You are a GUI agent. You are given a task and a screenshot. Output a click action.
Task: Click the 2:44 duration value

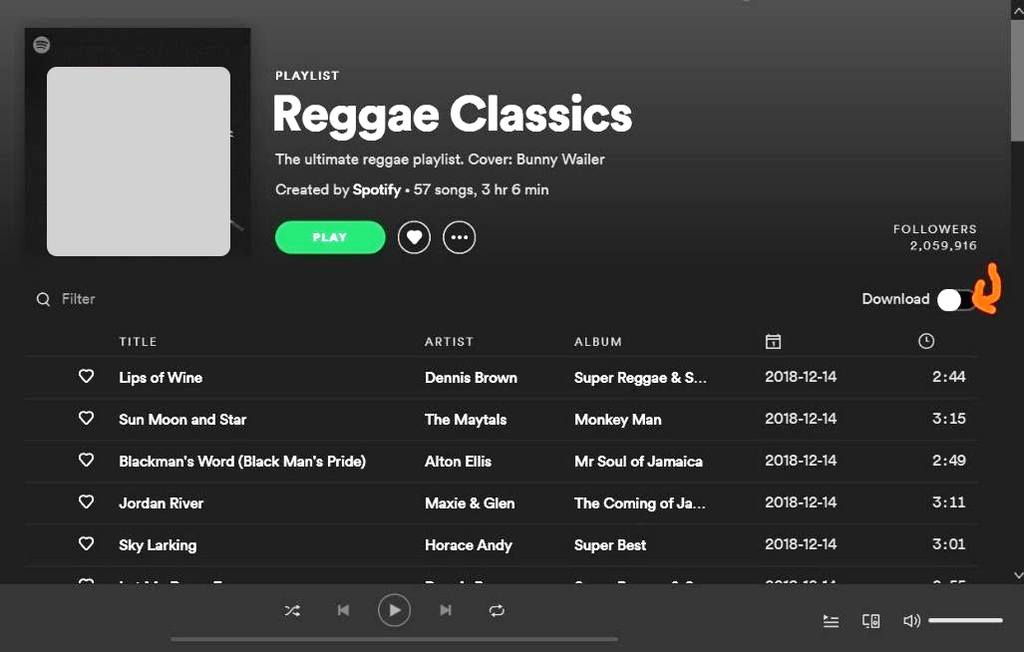tap(949, 376)
